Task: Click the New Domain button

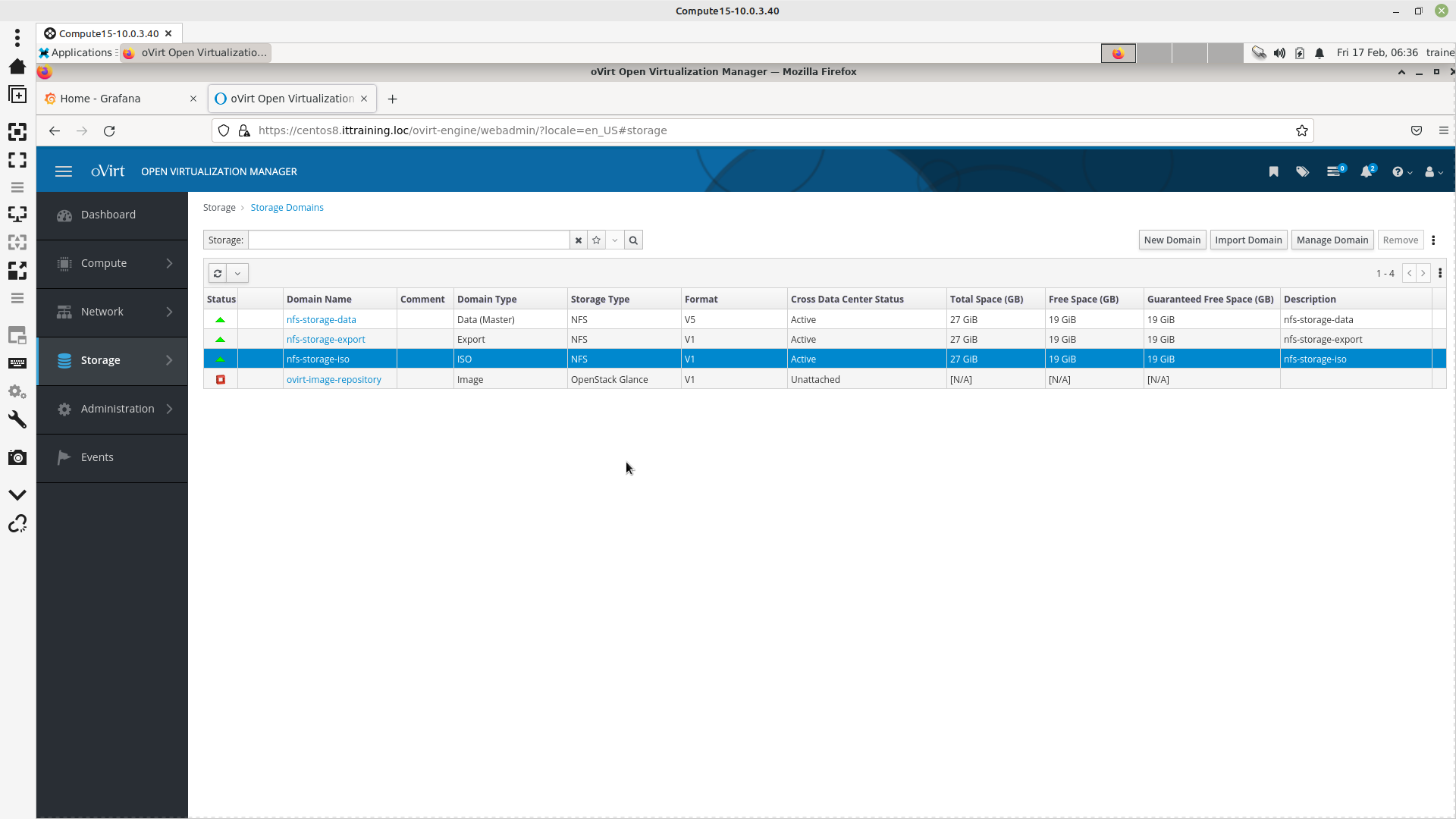Action: click(1172, 240)
